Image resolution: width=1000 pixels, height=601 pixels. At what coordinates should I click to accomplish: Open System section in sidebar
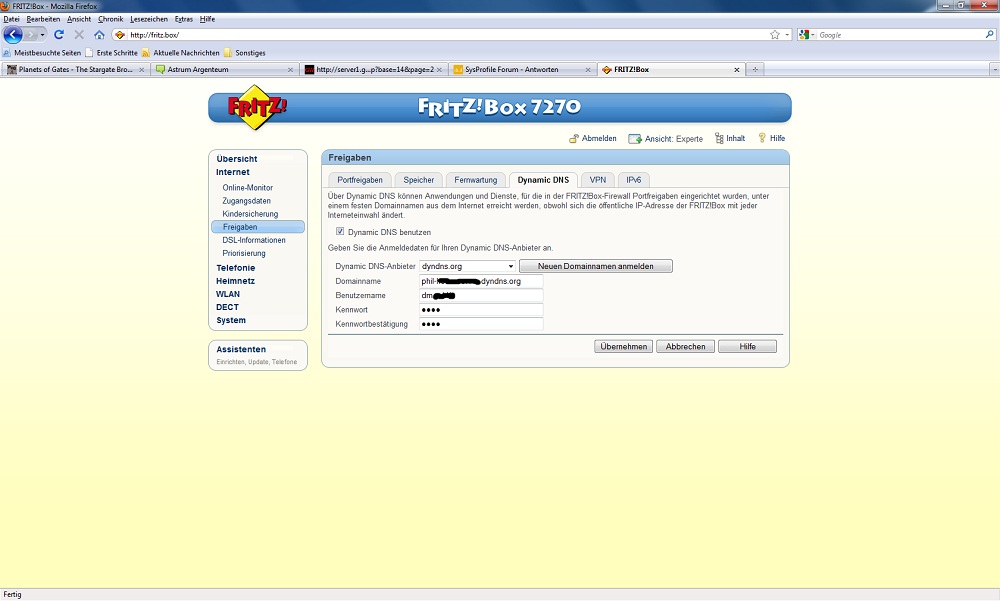click(x=231, y=320)
